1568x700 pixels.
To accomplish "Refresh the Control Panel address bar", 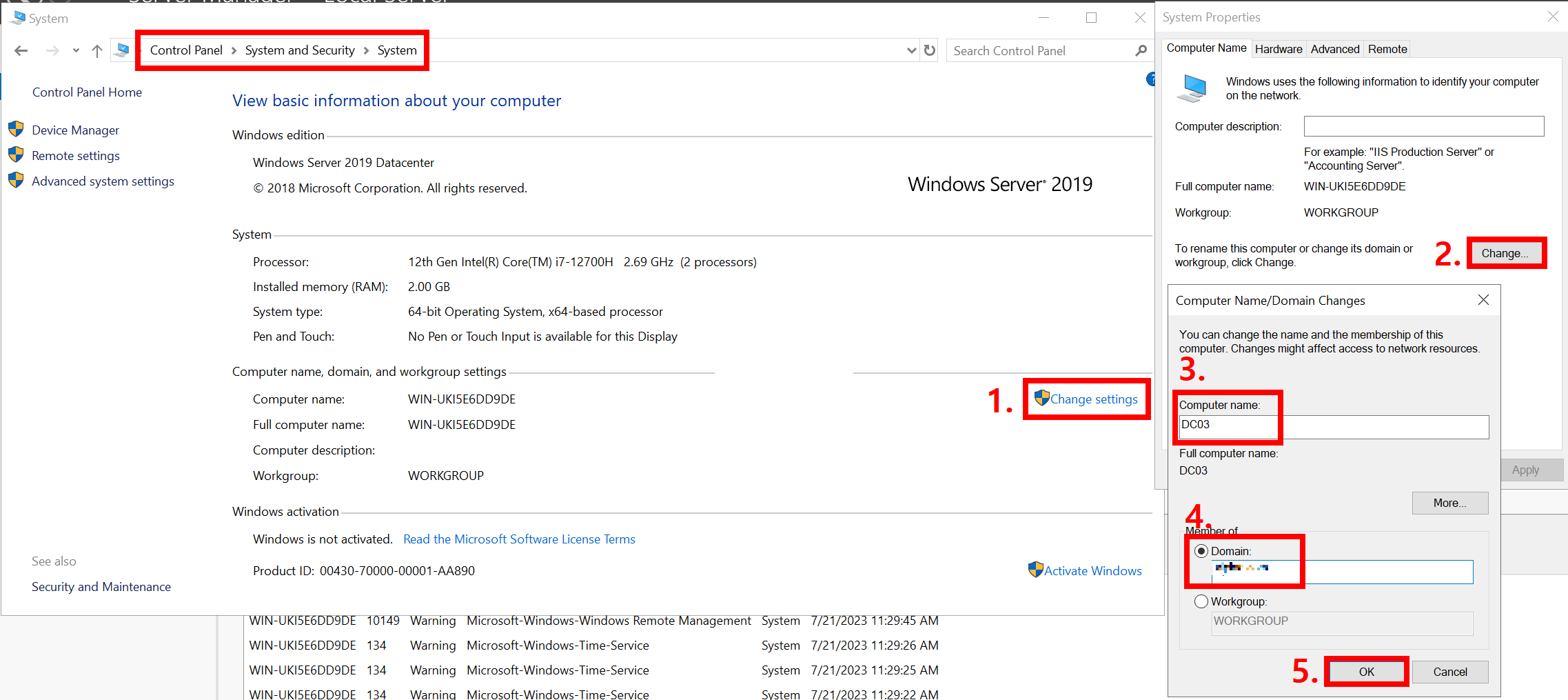I will [930, 50].
